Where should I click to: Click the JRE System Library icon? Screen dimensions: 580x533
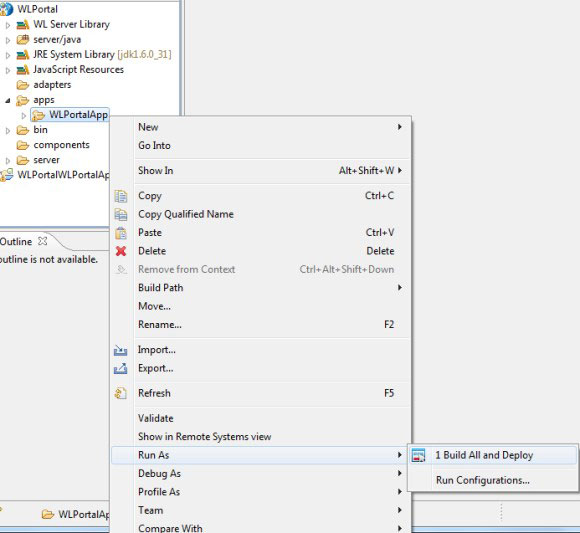(x=23, y=55)
